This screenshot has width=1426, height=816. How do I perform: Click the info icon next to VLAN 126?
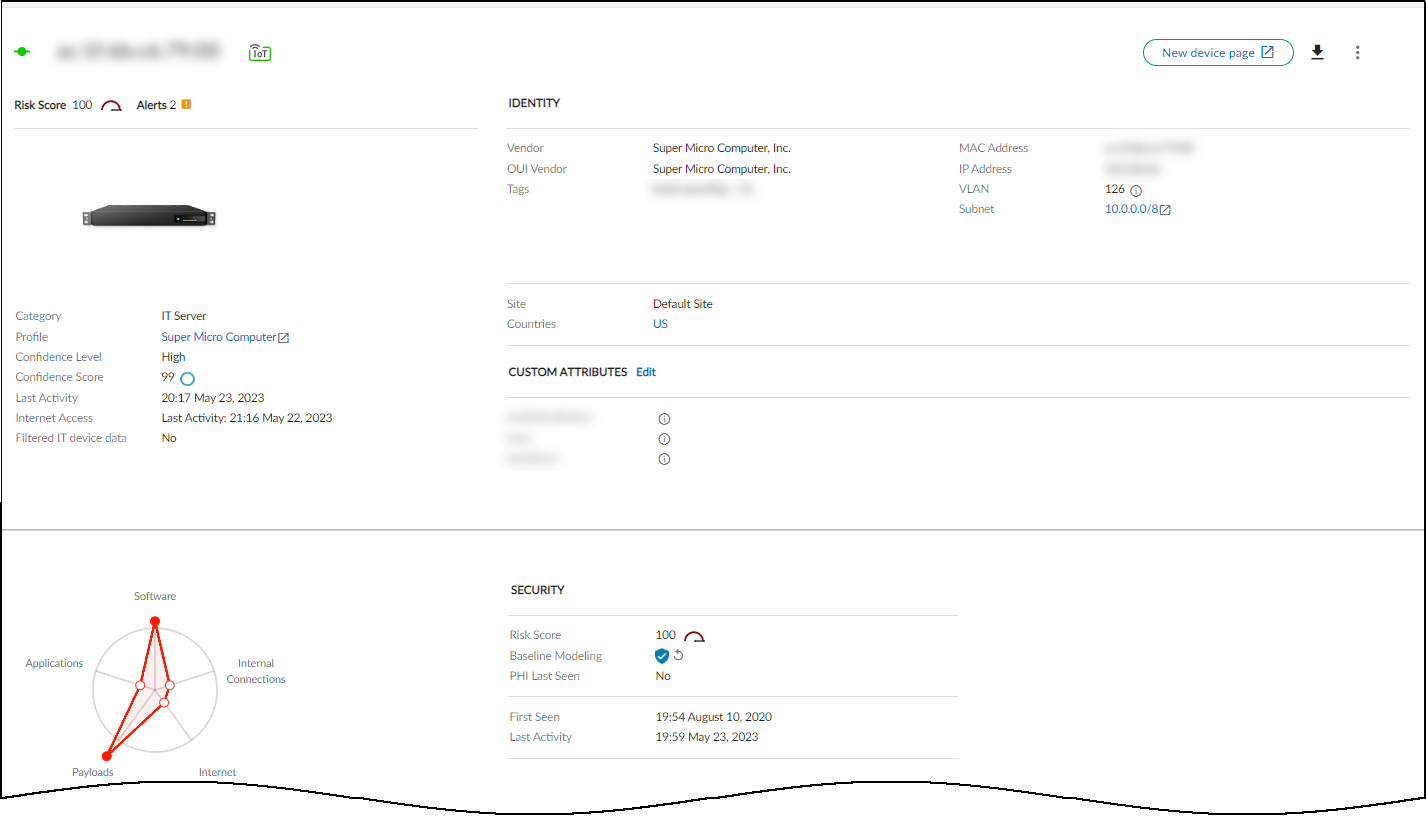(x=1136, y=190)
